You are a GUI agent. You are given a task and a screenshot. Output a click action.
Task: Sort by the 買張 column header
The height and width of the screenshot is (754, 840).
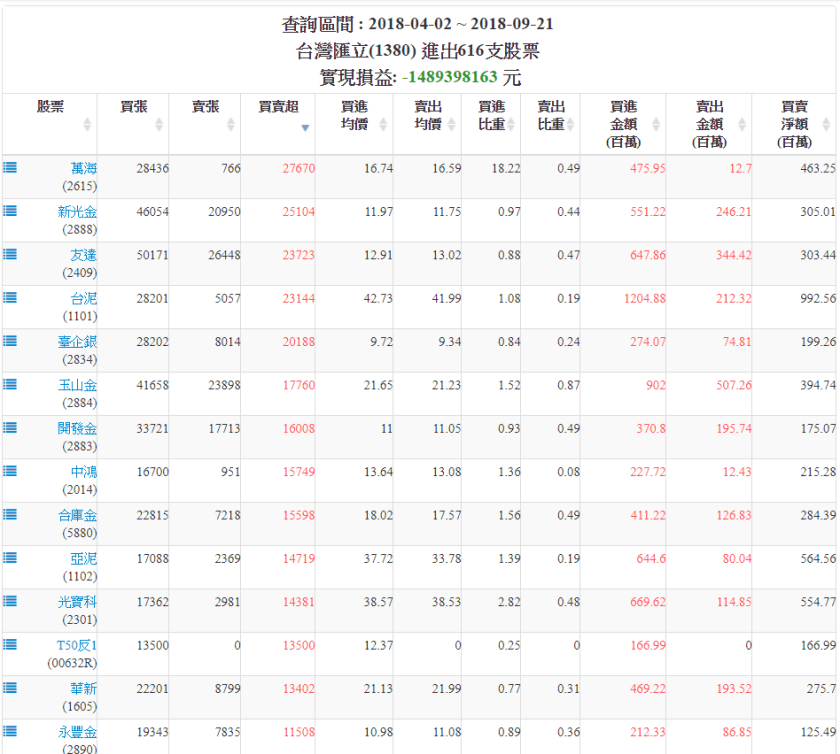point(134,107)
